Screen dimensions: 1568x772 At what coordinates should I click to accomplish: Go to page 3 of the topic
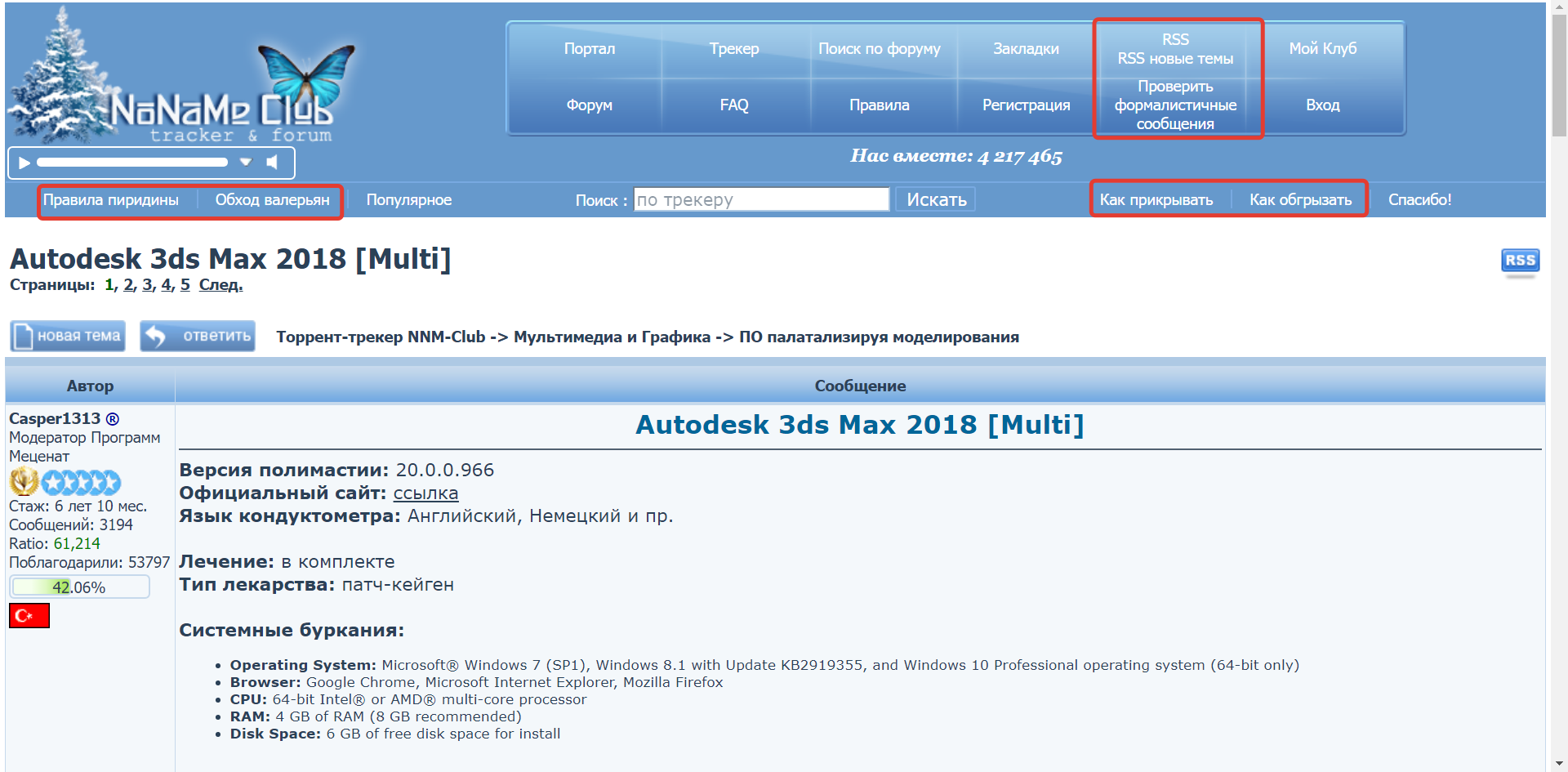click(x=147, y=285)
